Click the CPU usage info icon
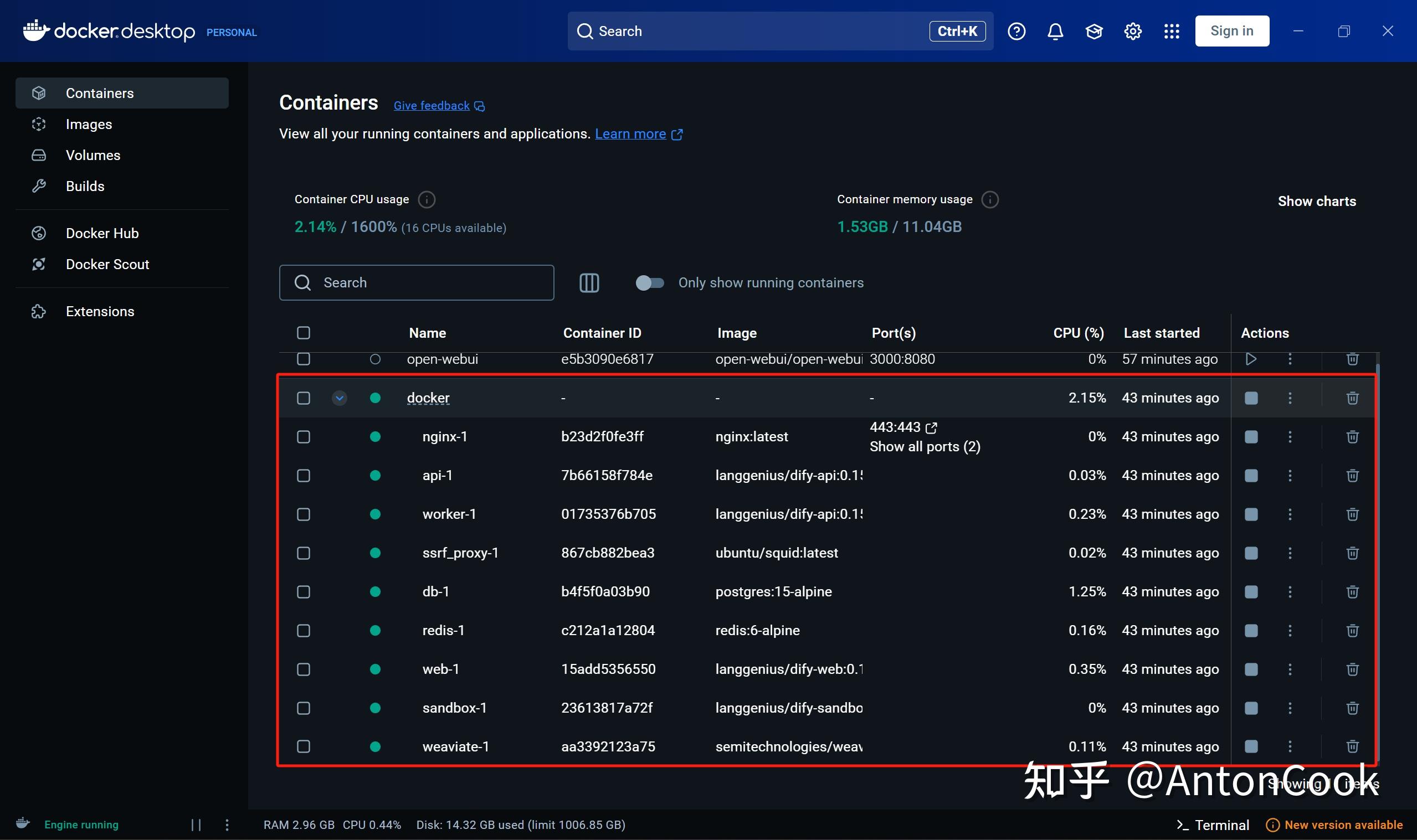 coord(427,199)
